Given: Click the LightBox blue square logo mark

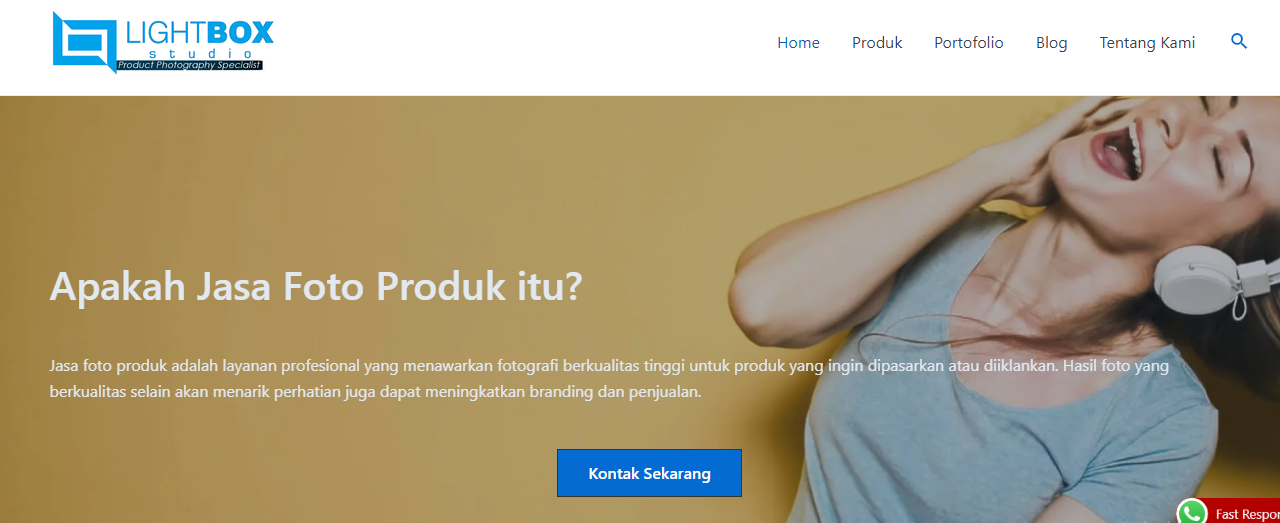Looking at the screenshot, I should (84, 42).
